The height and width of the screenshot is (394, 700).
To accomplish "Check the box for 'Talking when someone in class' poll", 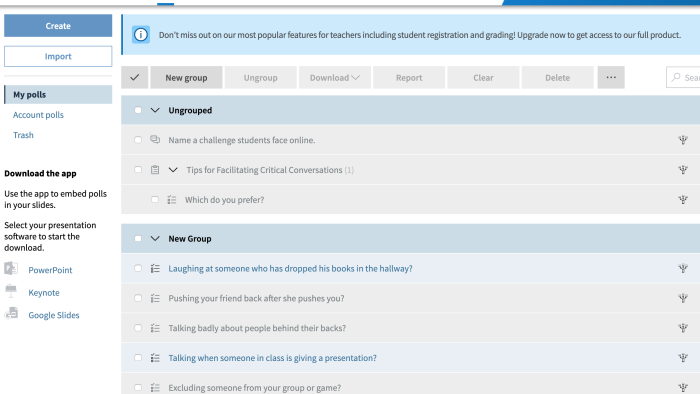I will (x=138, y=358).
